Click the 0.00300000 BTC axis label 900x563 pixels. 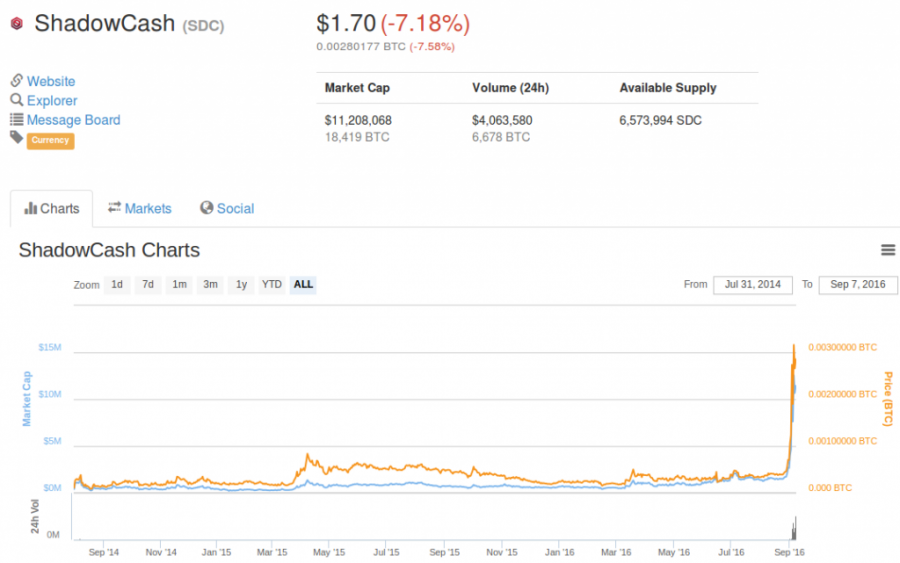point(843,348)
